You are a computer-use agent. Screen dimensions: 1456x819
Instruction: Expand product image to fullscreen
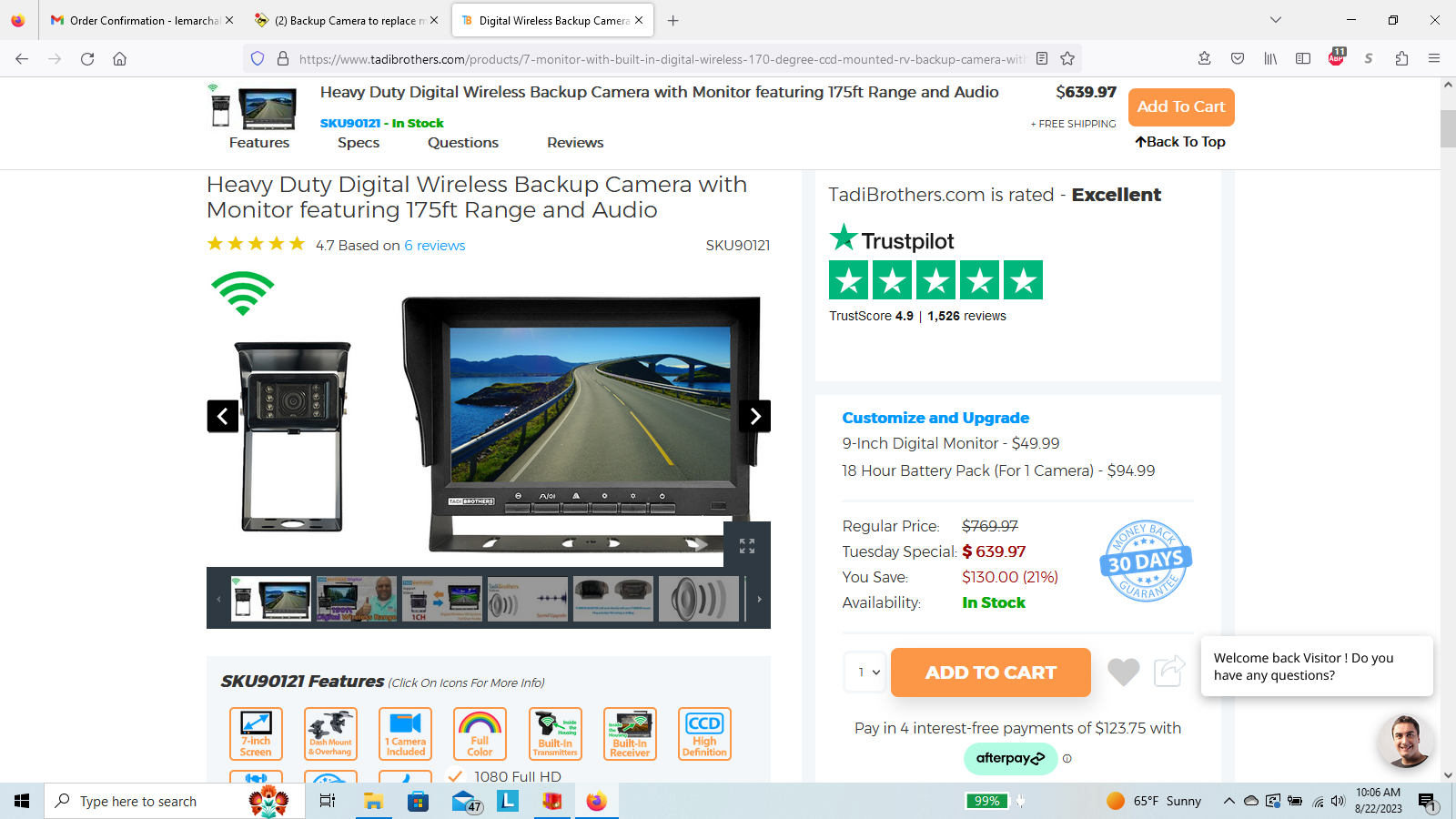click(747, 545)
